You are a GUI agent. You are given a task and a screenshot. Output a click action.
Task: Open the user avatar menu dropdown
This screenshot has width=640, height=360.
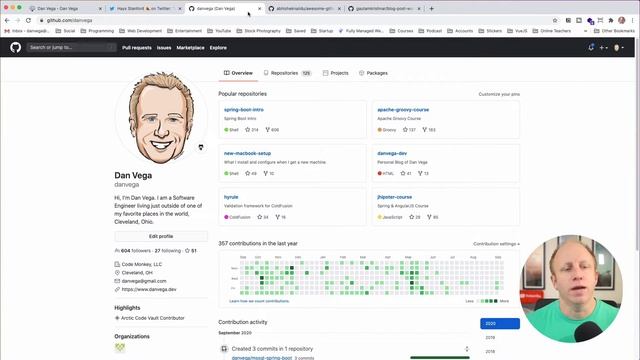[619, 48]
